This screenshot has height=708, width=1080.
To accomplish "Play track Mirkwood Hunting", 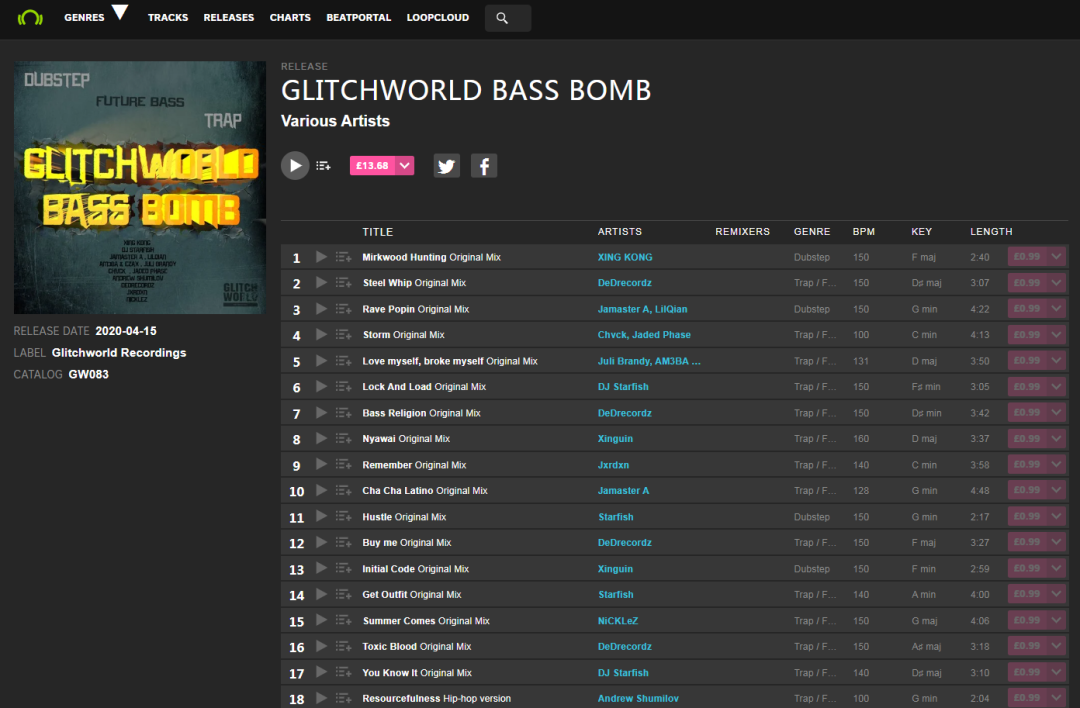I will (321, 257).
